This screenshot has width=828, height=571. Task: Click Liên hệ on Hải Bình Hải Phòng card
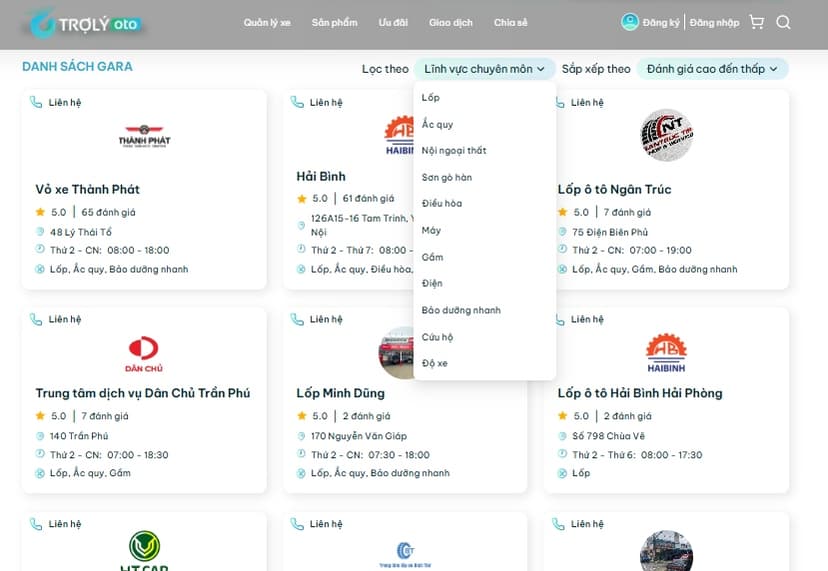click(587, 319)
